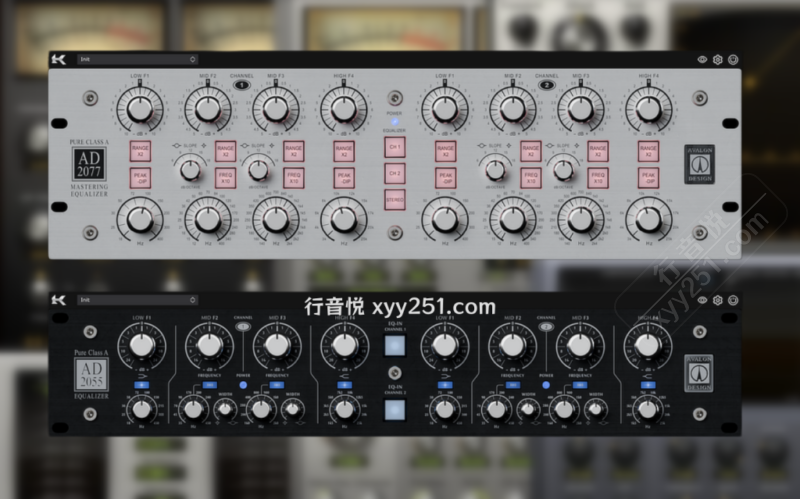Screen dimensions: 800x499
Task: Enable CH 1 equalizer button on AD 2077
Action: tap(395, 147)
